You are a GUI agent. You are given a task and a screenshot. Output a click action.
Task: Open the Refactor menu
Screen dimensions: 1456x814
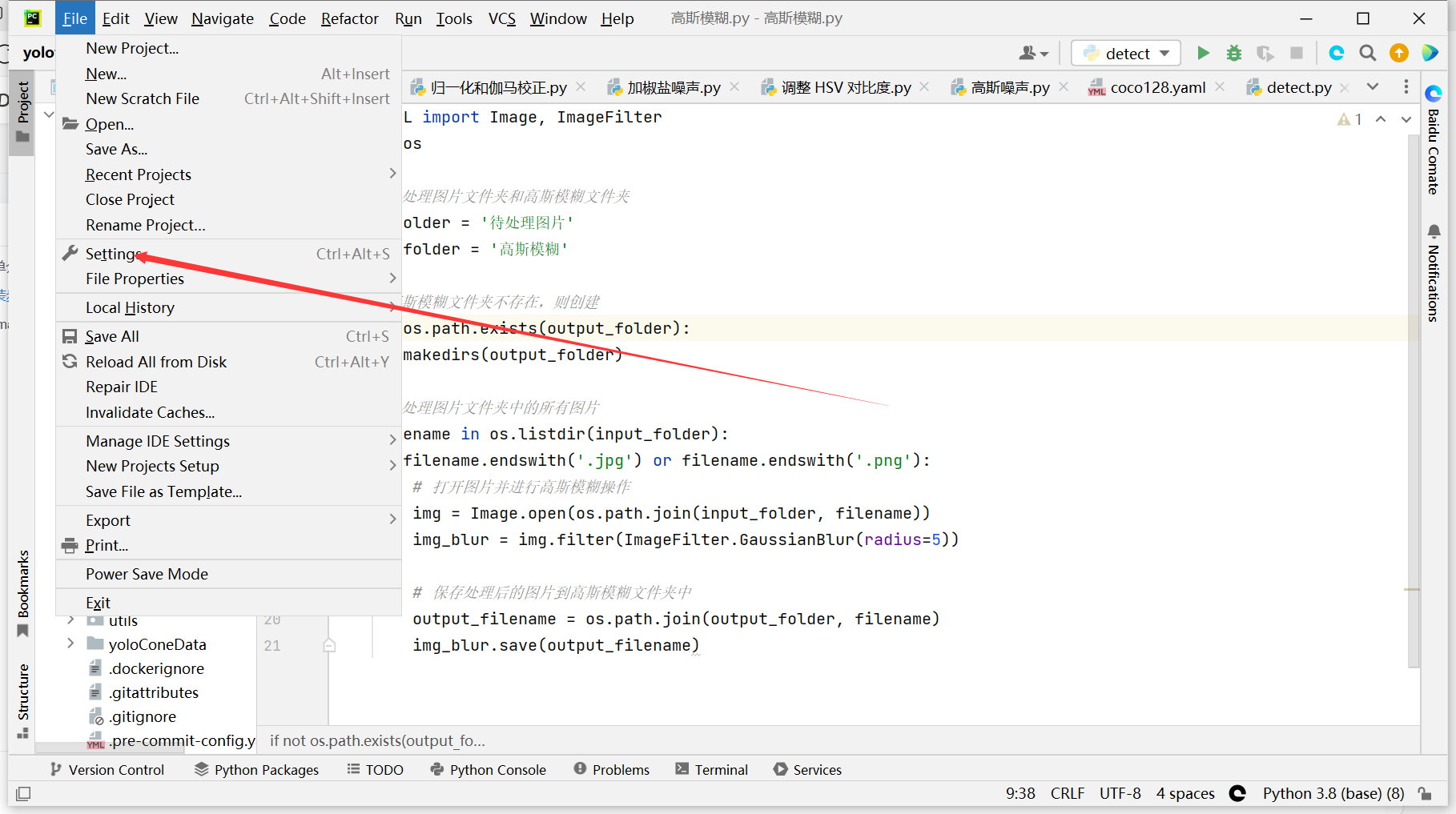(349, 18)
